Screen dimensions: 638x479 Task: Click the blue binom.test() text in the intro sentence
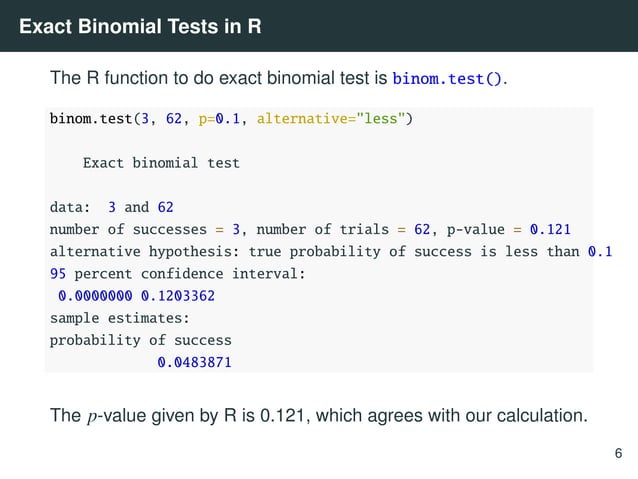(449, 78)
